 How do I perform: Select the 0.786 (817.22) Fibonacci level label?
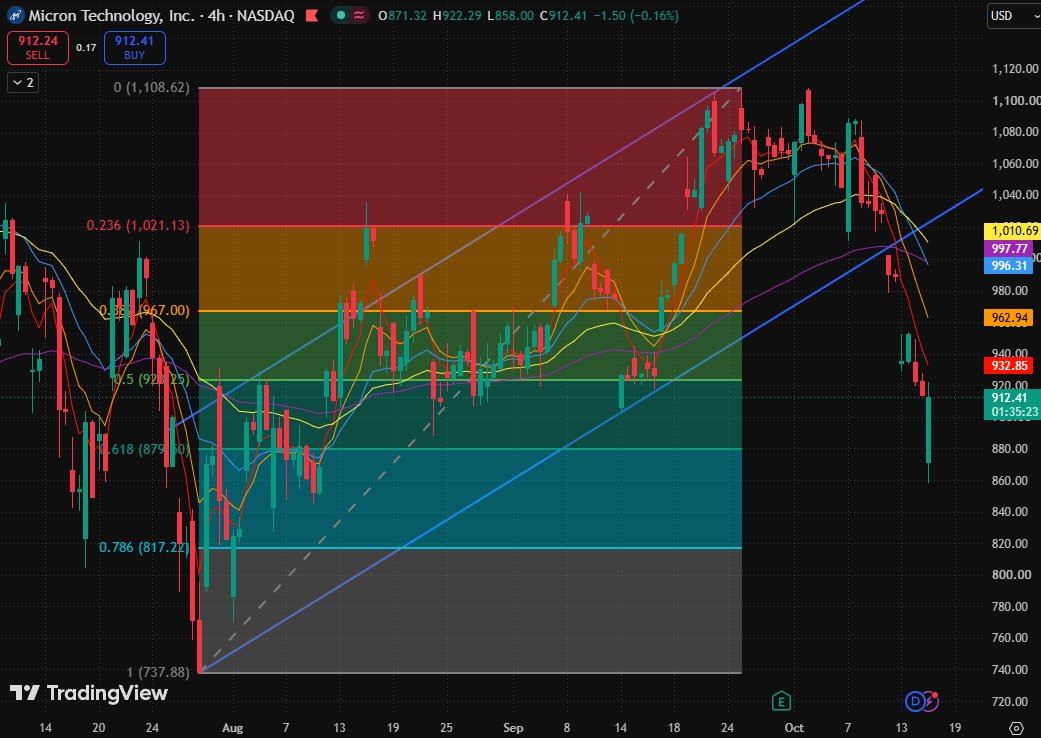(144, 548)
